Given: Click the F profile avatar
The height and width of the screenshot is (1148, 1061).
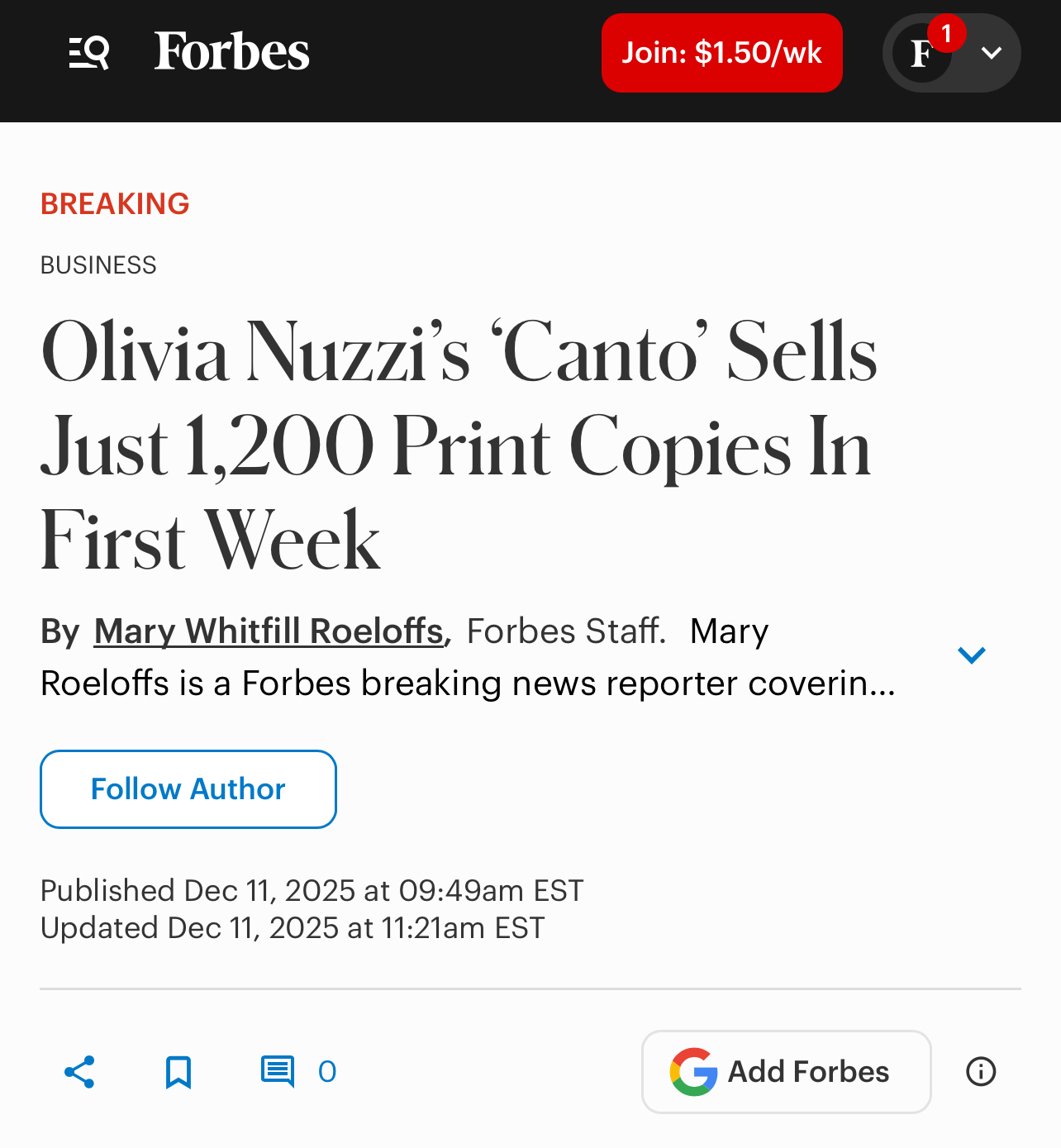Looking at the screenshot, I should click(920, 55).
